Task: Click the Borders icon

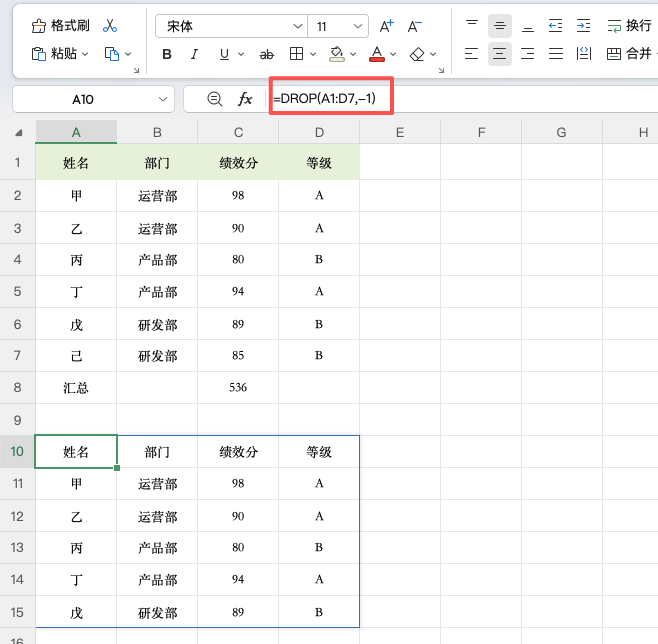Action: [x=297, y=54]
